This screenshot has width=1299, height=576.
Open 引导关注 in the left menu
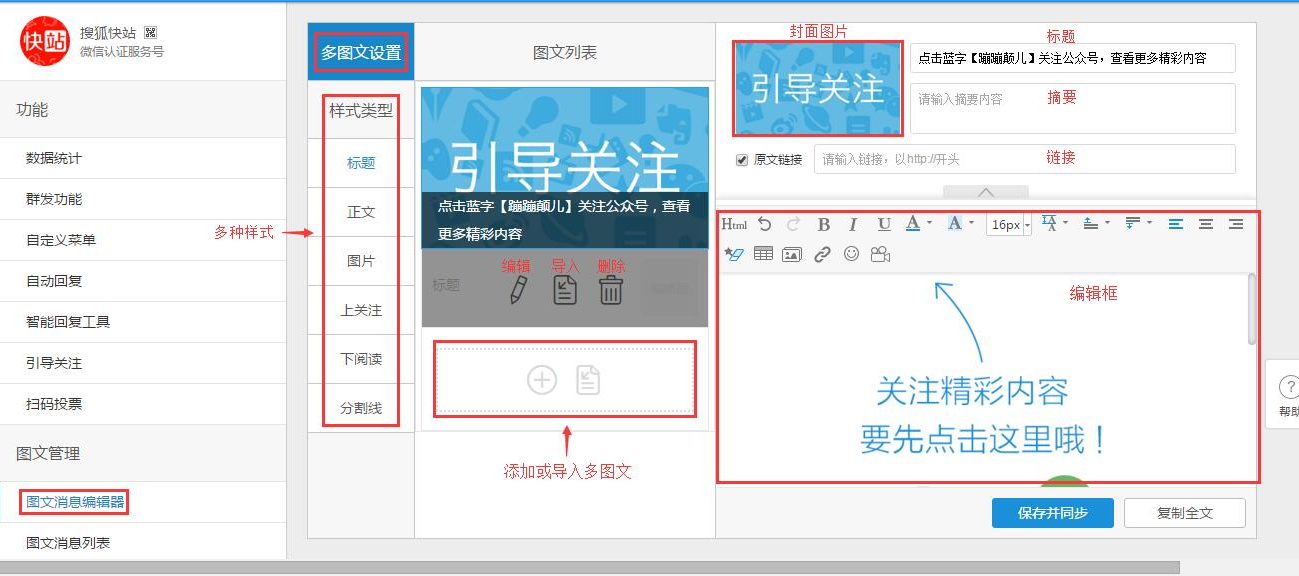(54, 363)
